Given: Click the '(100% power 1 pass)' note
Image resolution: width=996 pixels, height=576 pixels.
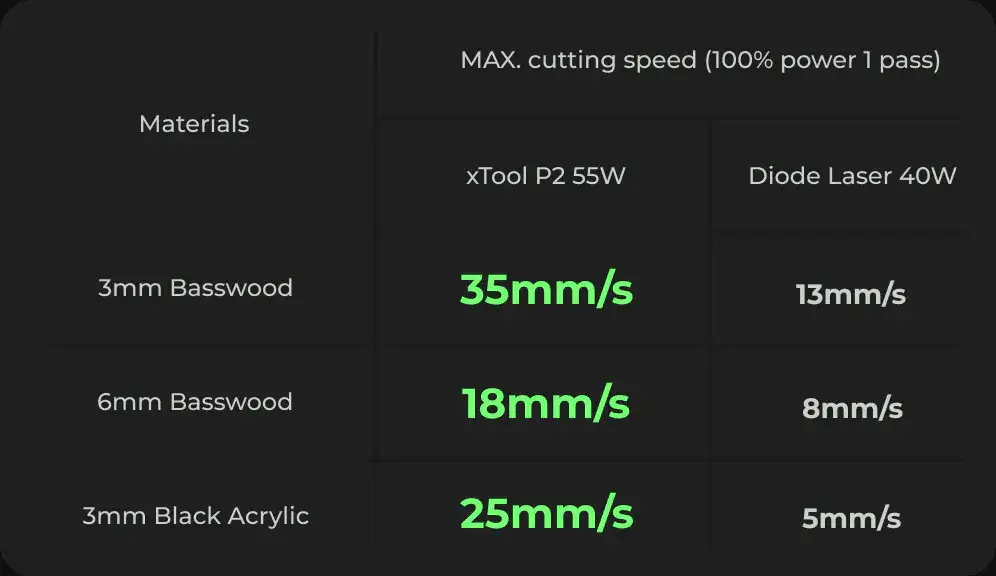Looking at the screenshot, I should 823,60.
